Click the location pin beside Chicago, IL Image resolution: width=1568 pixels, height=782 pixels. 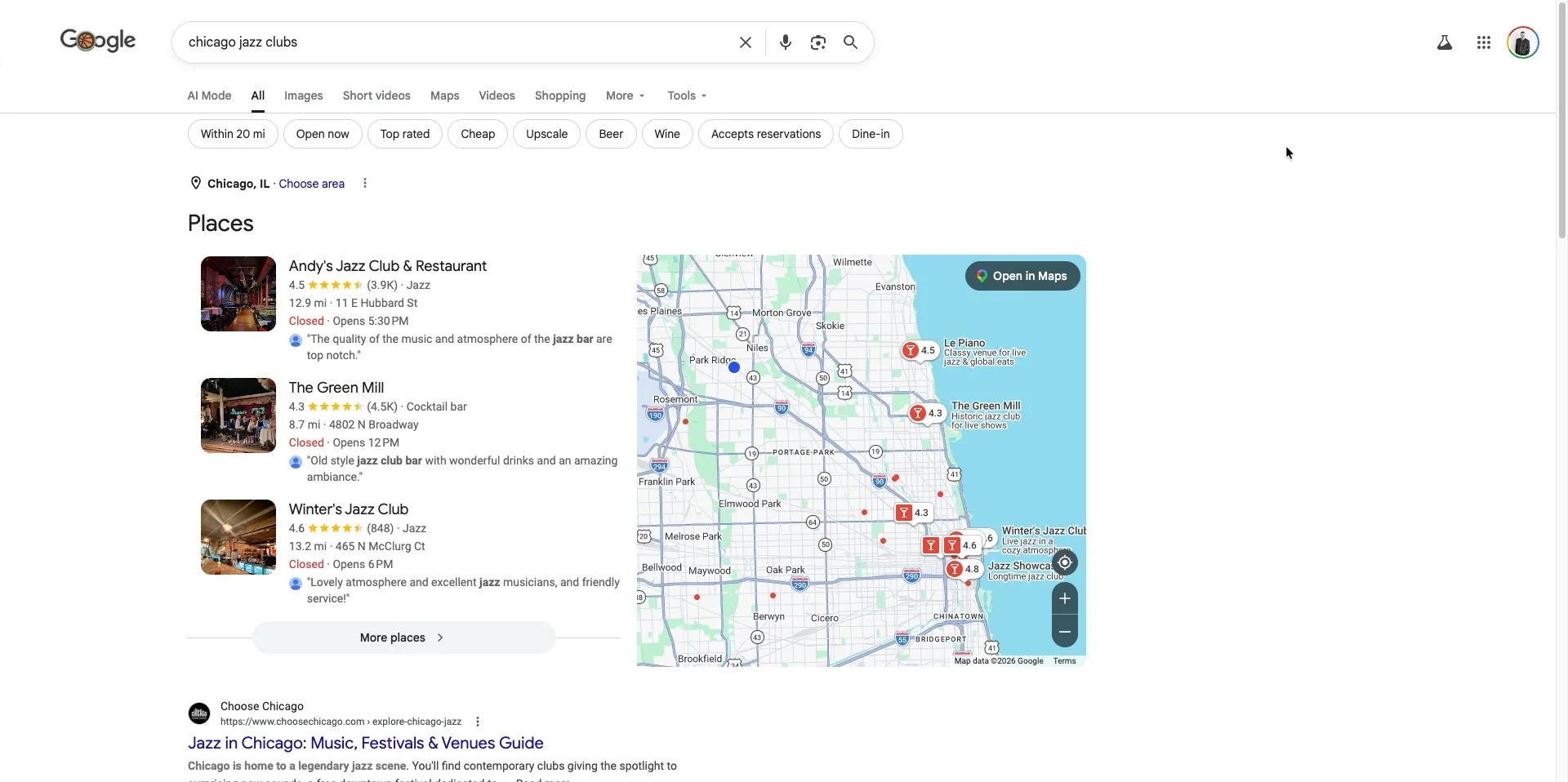point(195,183)
